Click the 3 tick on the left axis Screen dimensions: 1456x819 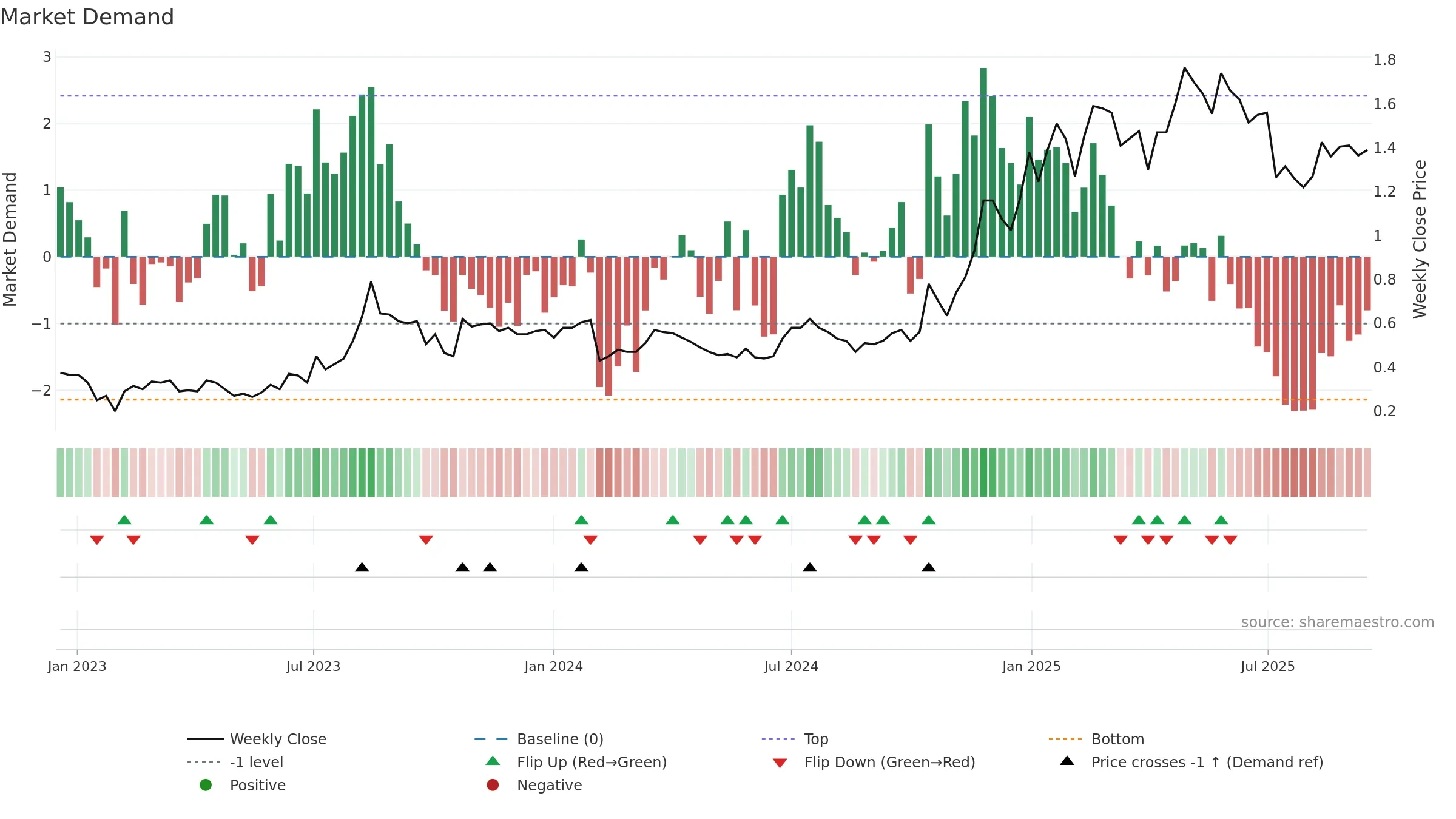[47, 57]
